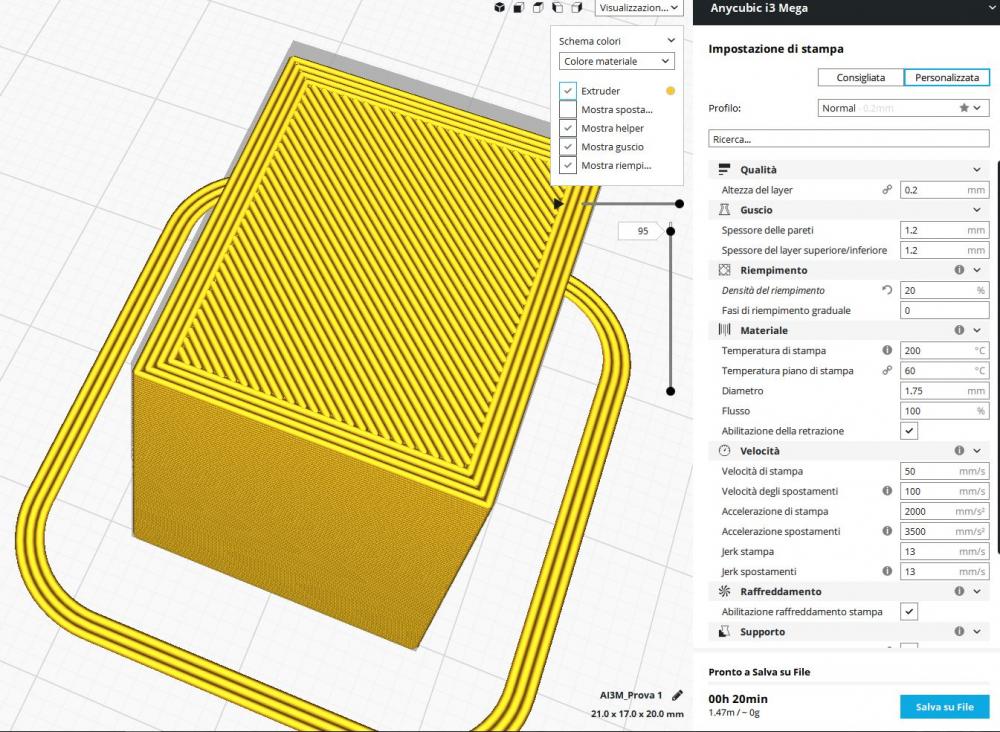The width and height of the screenshot is (1000, 732).
Task: Open the Profilo Normal dropdown
Action: (x=902, y=108)
